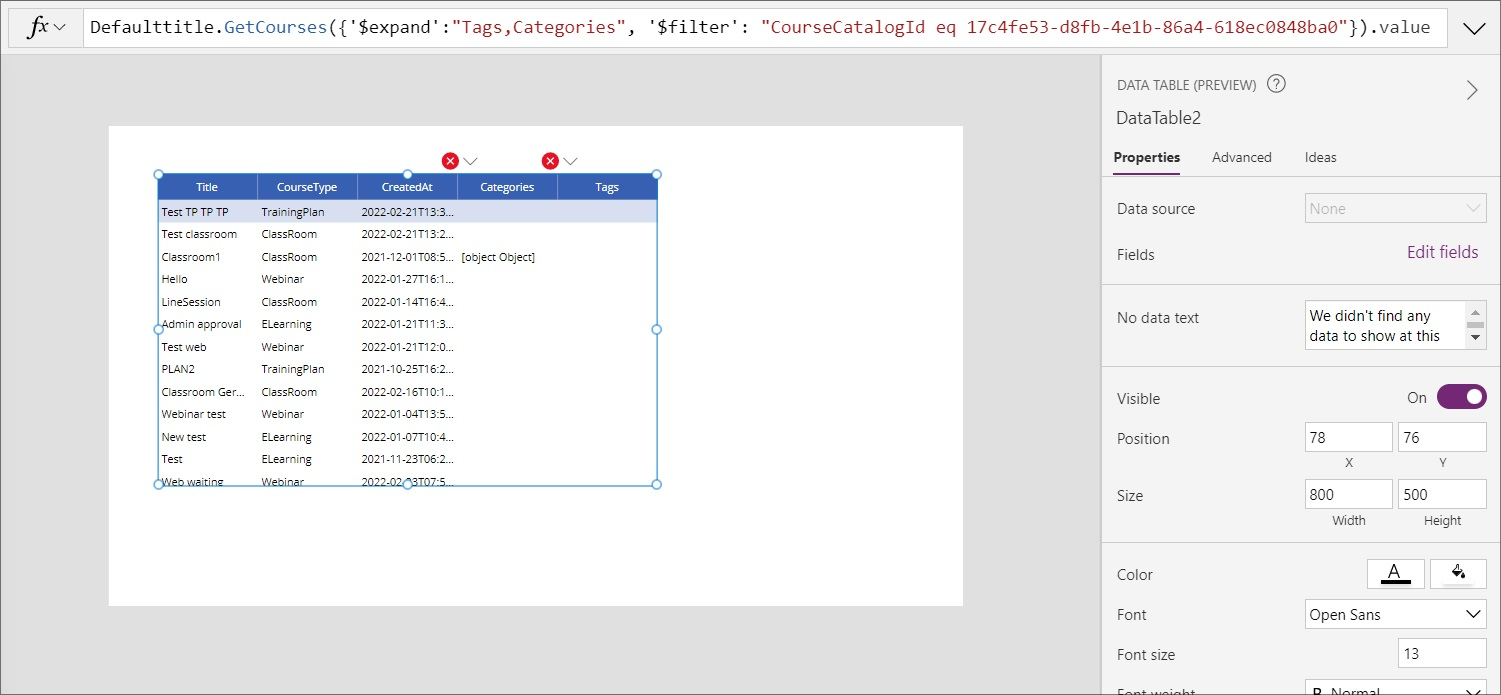The image size is (1501, 695).
Task: Open the Font dropdown showing Open Sans
Action: 1395,614
